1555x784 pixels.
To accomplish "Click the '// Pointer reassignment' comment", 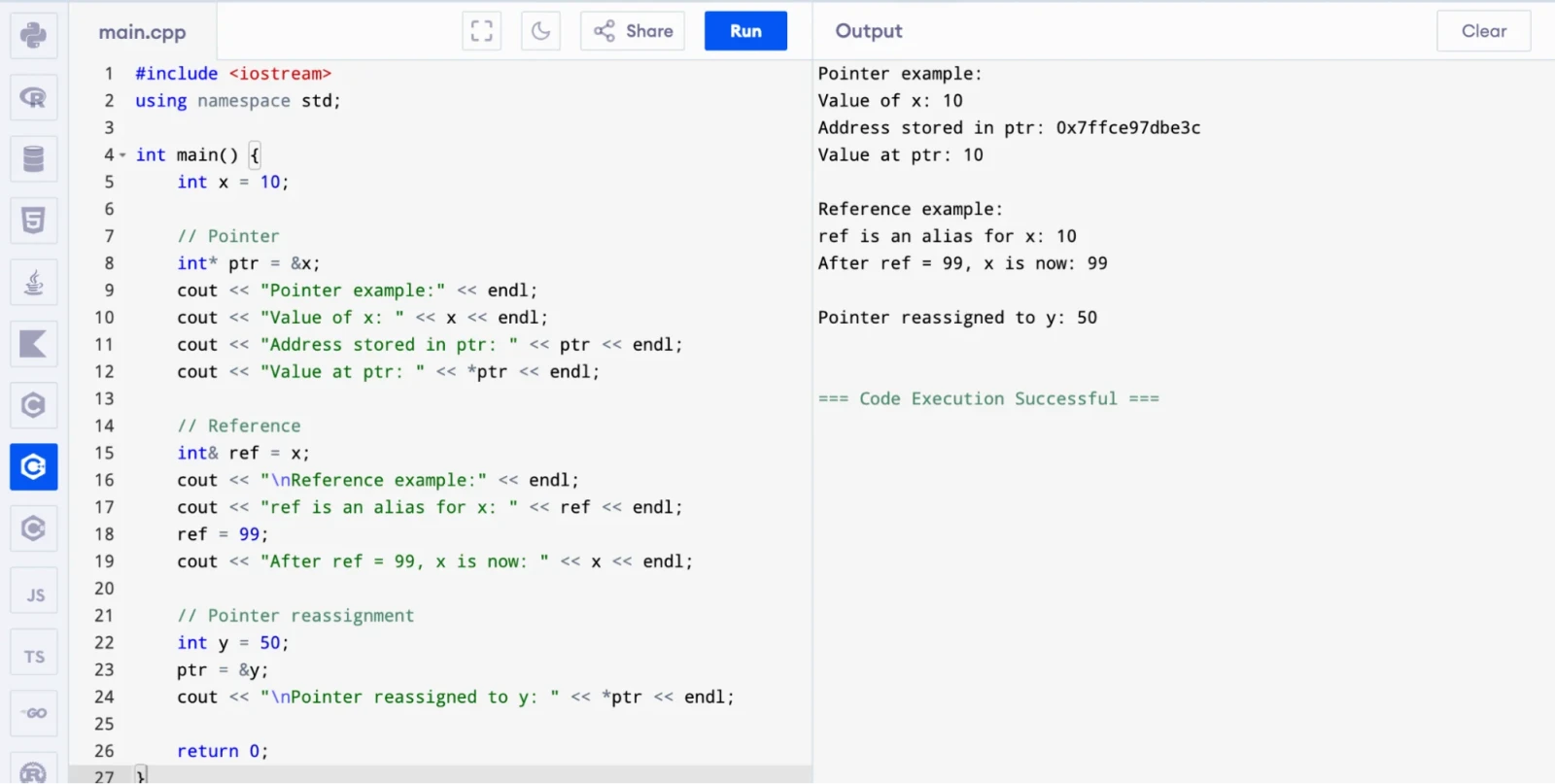I will (x=295, y=616).
